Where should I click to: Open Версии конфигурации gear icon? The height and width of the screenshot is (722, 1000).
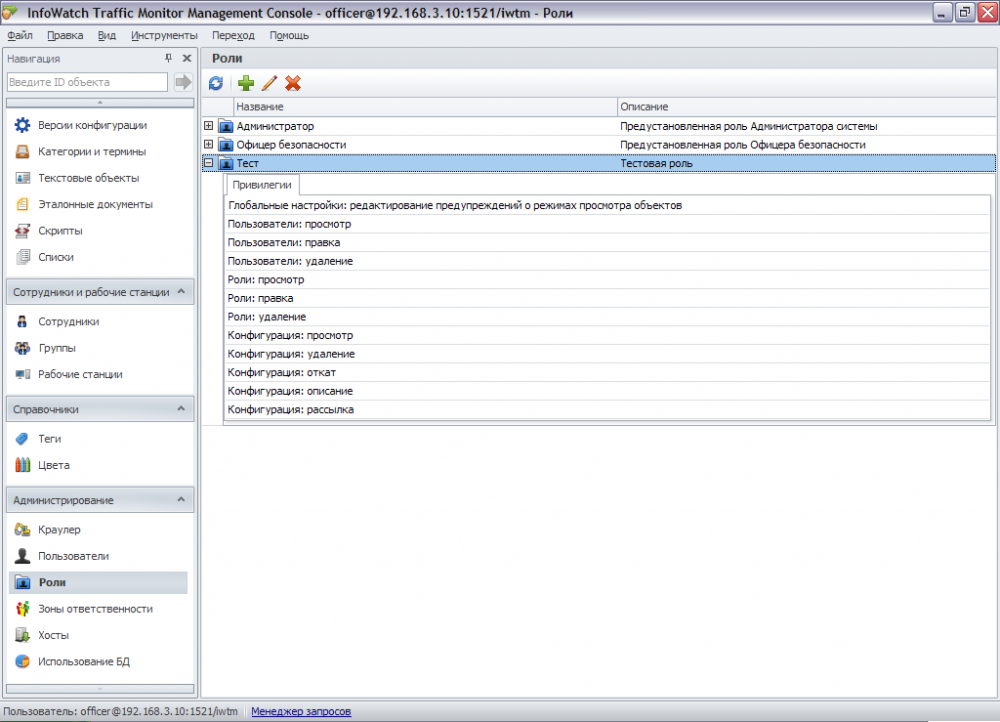[x=22, y=125]
